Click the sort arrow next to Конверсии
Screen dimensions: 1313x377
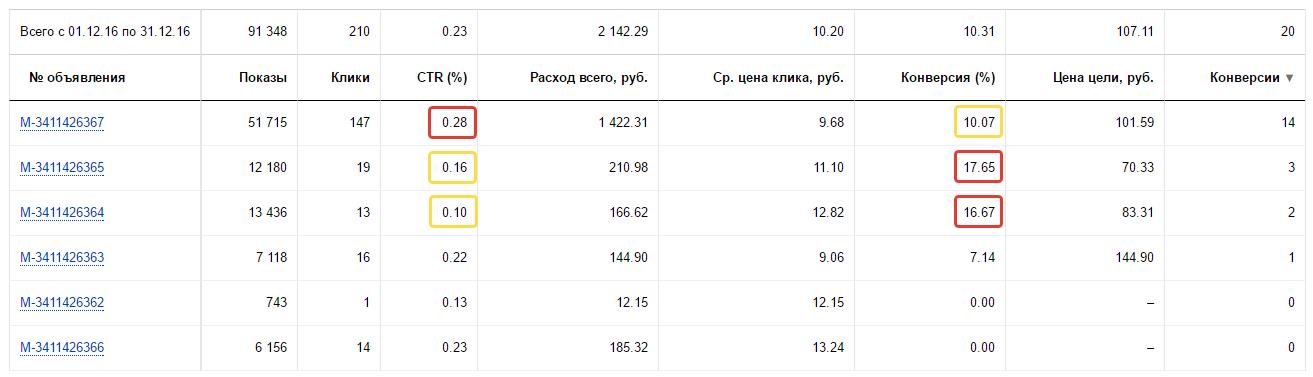[x=1289, y=77]
